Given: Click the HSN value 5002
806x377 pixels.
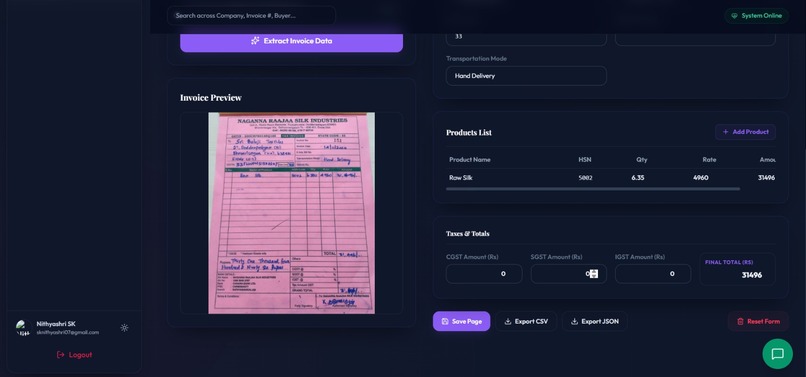Looking at the screenshot, I should coord(585,178).
